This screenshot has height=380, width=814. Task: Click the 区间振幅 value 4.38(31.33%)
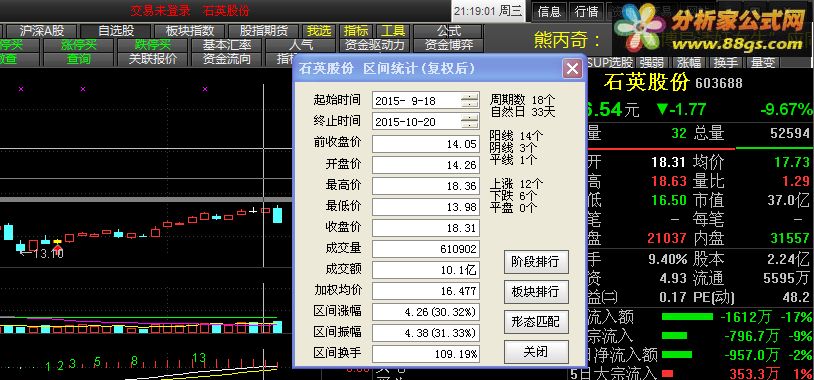426,333
